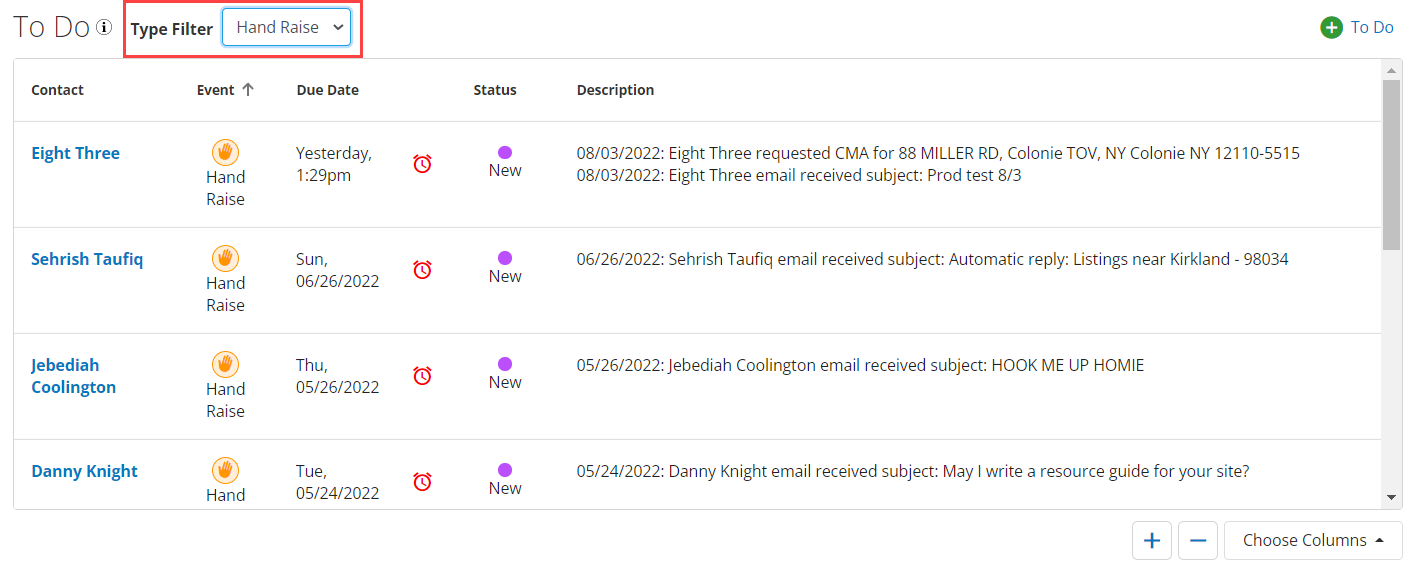This screenshot has height=571, width=1423.
Task: Click Hand Raise icon for Danny Knight
Action: [225, 470]
